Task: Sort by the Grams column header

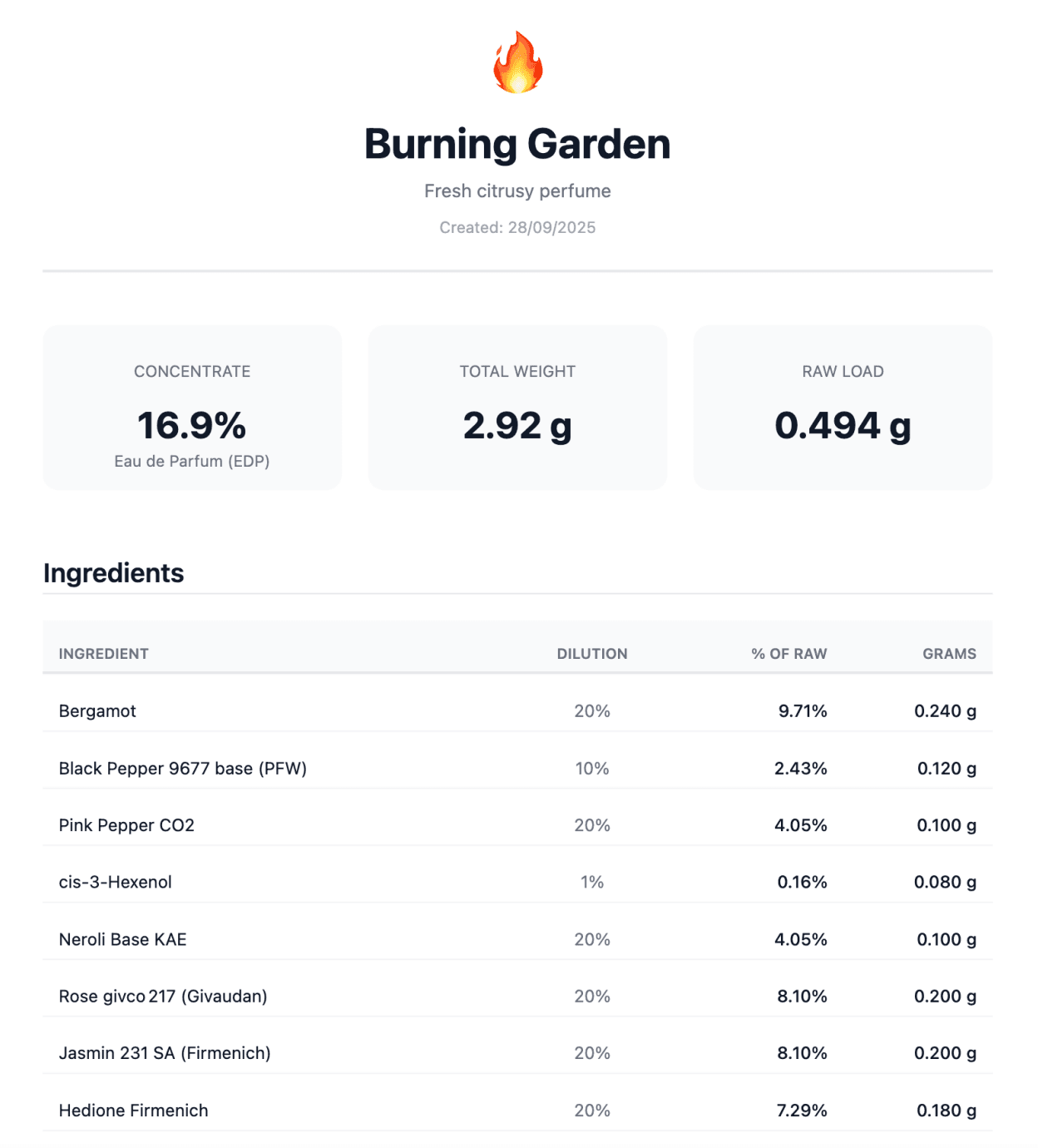Action: click(x=949, y=654)
